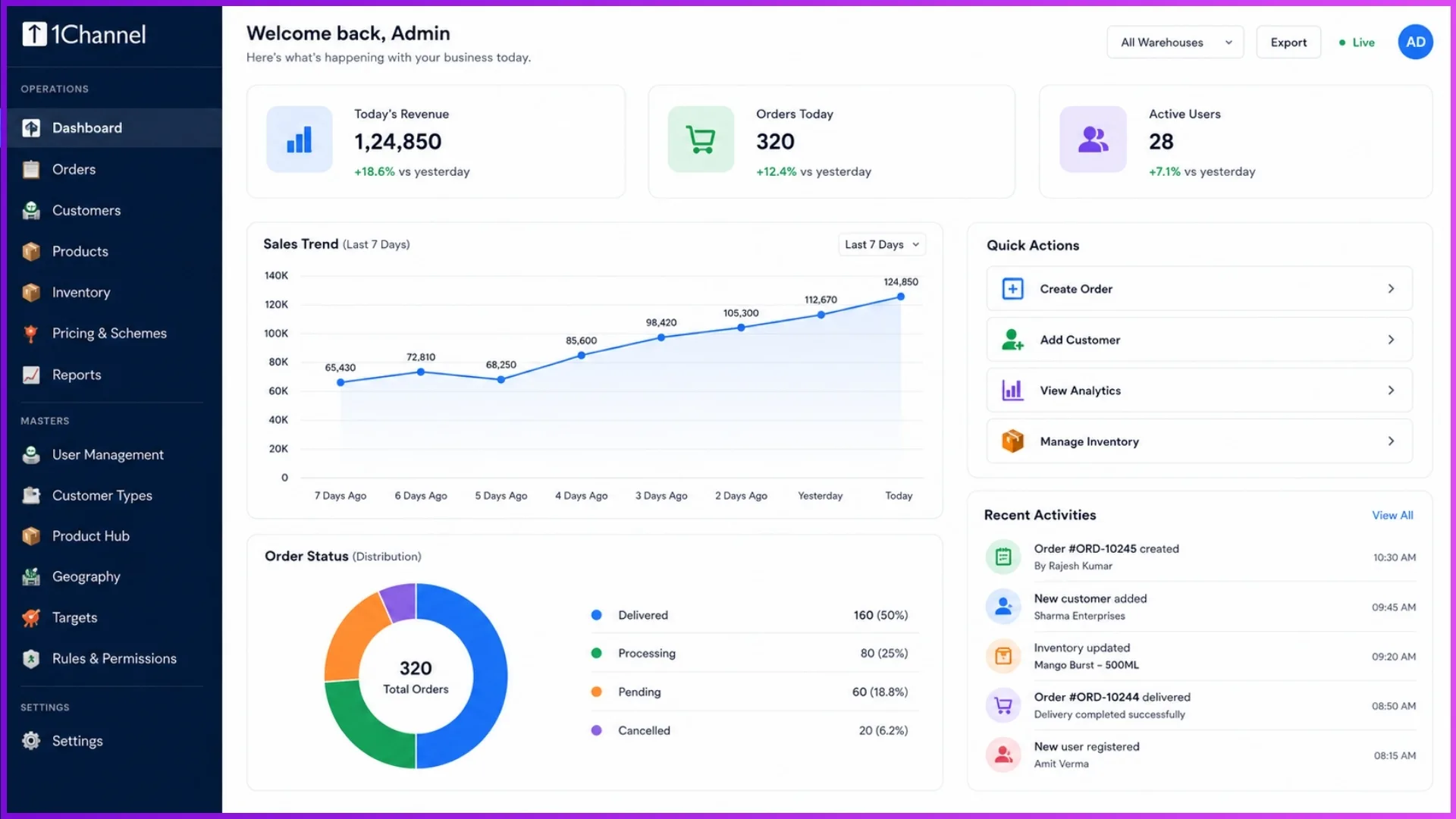The width and height of the screenshot is (1456, 819).
Task: Click the 98,420 chart data label
Action: tap(661, 322)
